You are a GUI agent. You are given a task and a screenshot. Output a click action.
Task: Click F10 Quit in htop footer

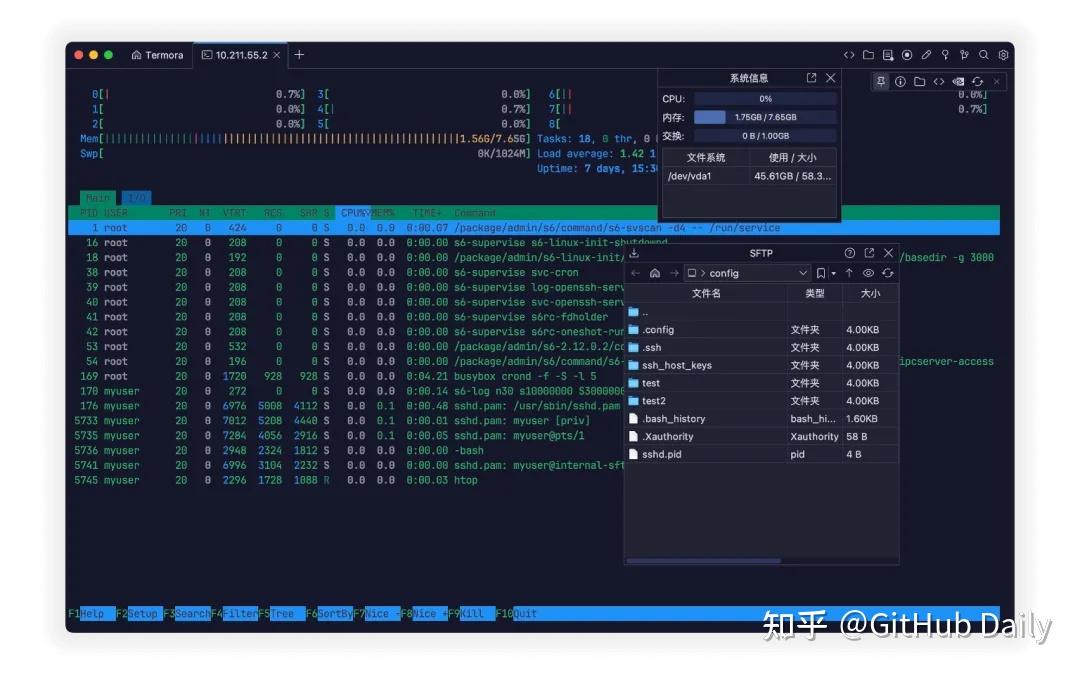[516, 614]
